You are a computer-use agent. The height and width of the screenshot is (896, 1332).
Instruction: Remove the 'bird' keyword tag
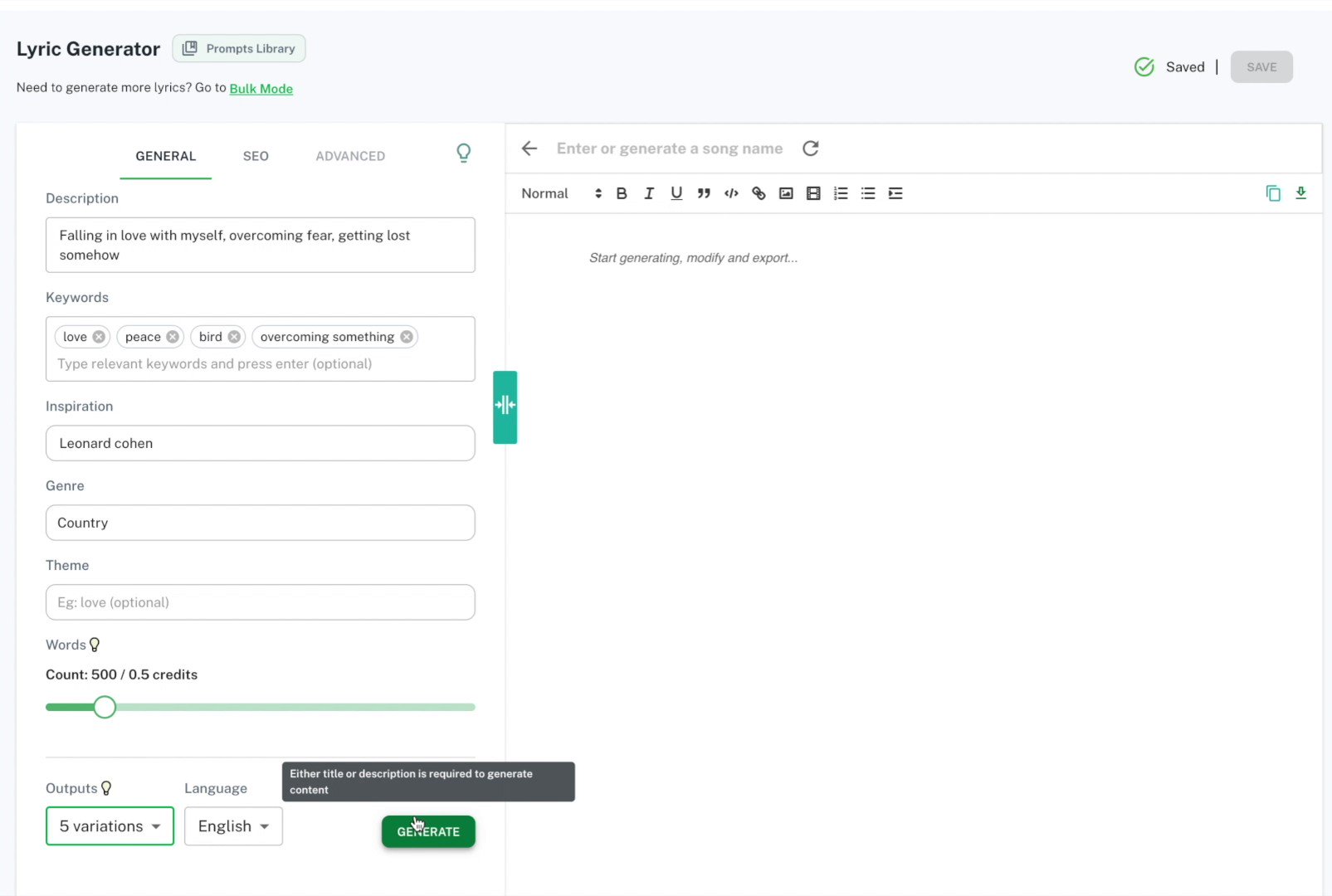point(234,337)
